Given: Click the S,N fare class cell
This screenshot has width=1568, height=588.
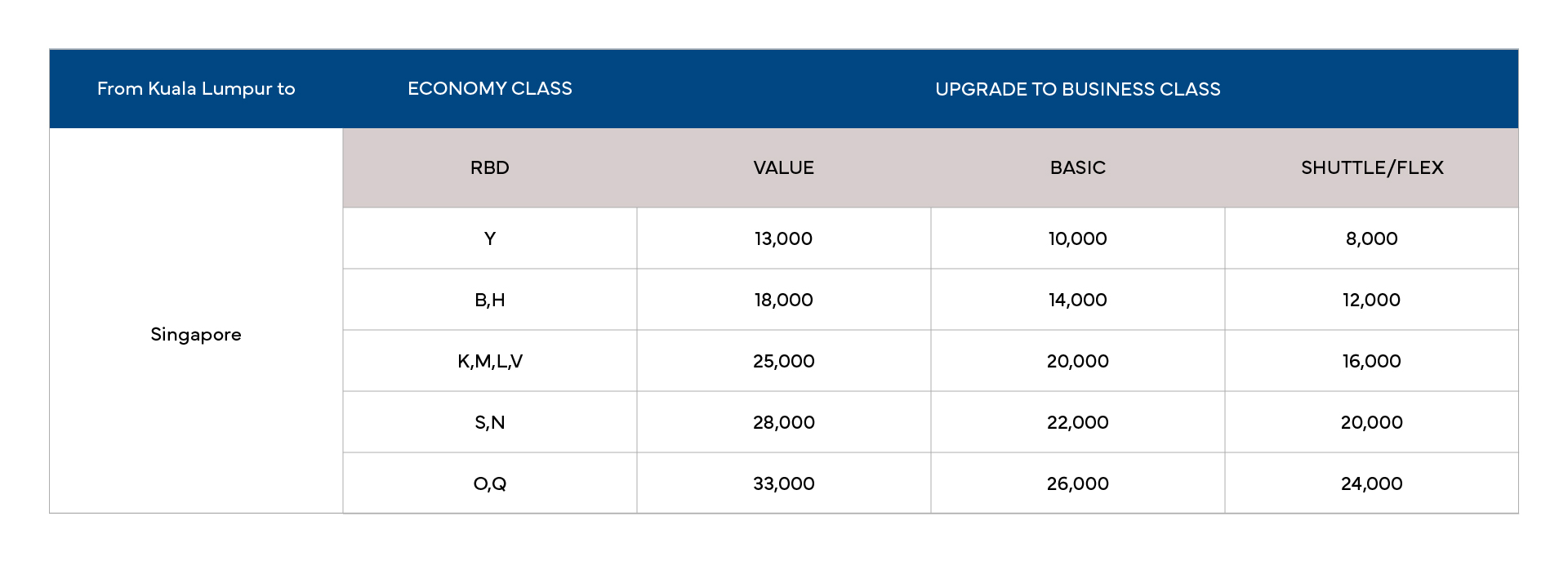Looking at the screenshot, I should coord(490,422).
